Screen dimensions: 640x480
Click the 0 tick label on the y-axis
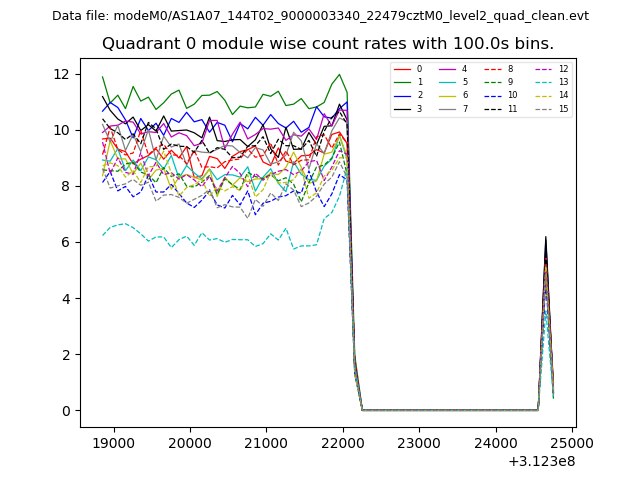[64, 411]
